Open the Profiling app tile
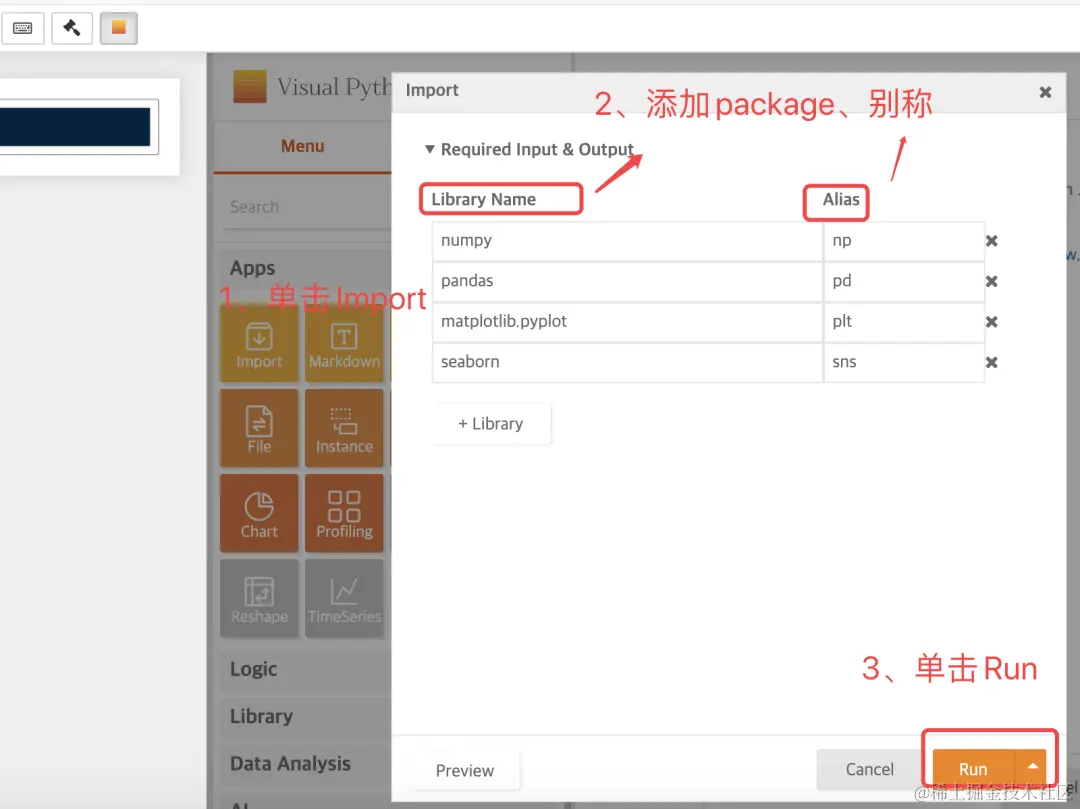 [344, 513]
